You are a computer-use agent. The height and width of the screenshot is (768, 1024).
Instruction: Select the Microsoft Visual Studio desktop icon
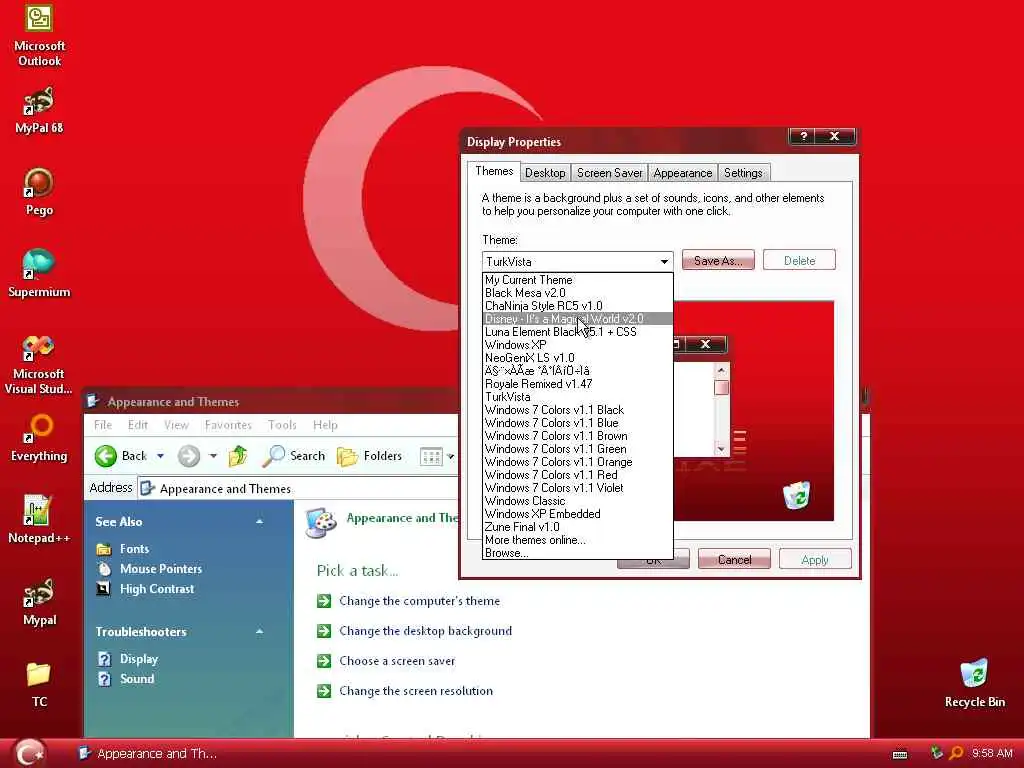(x=39, y=364)
